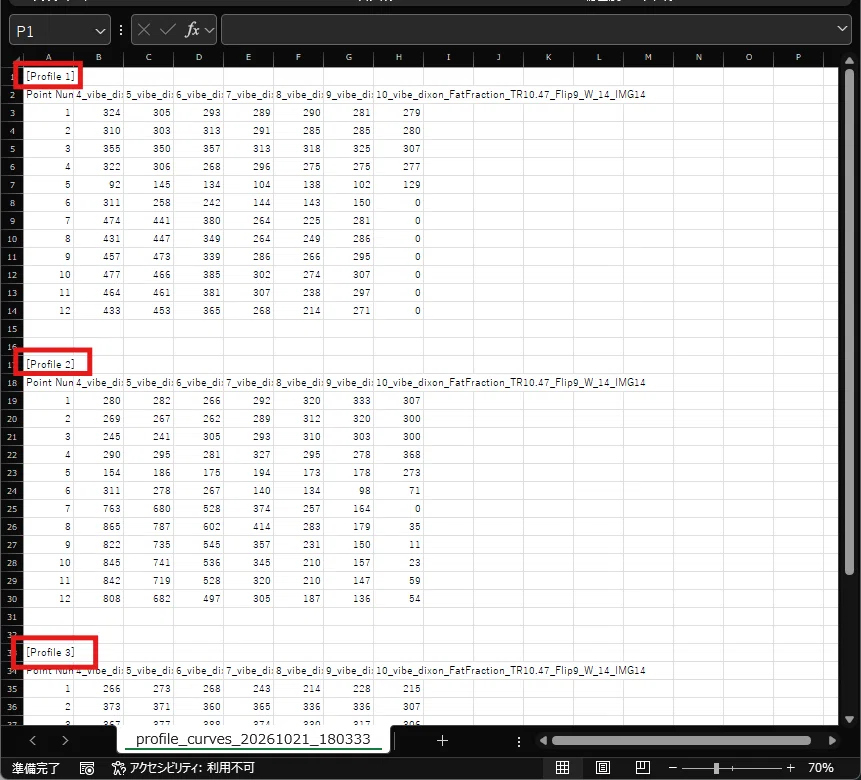
Task: Open the Name Box dropdown arrow
Action: click(100, 31)
